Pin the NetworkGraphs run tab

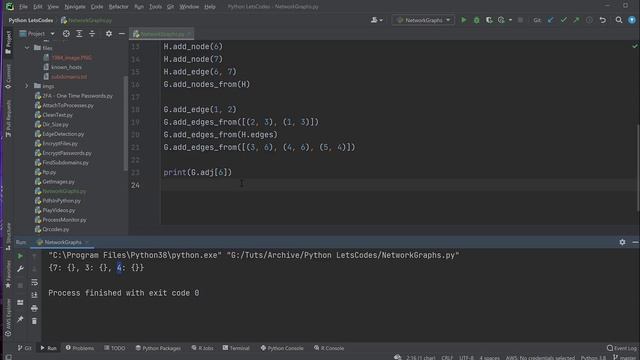tap(20, 319)
